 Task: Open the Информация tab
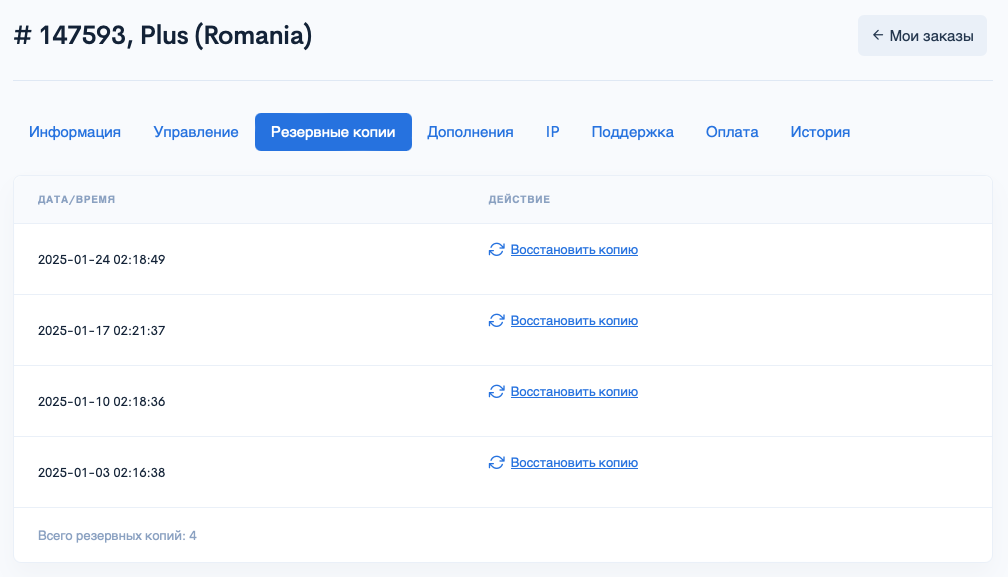75,132
